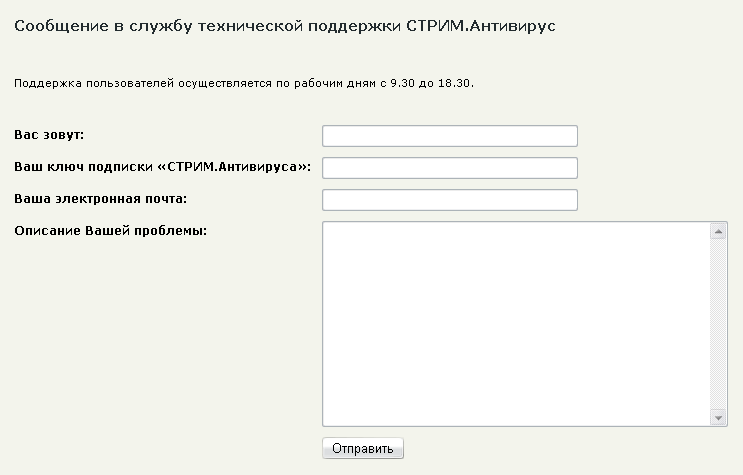Click the "Вас зовут:" label
Image resolution: width=743 pixels, height=475 pixels.
click(48, 135)
